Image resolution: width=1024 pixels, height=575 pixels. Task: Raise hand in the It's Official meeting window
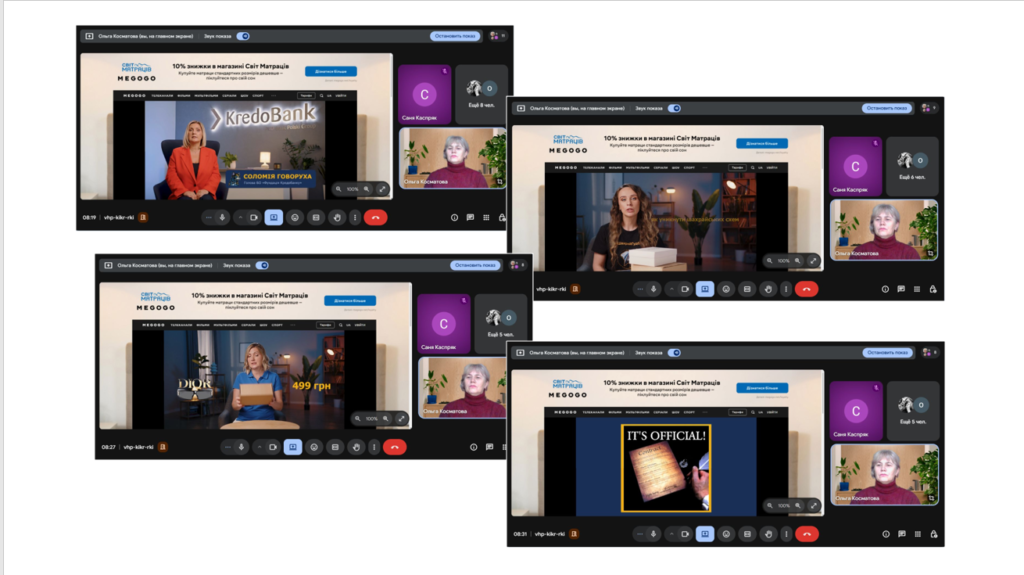coord(768,534)
